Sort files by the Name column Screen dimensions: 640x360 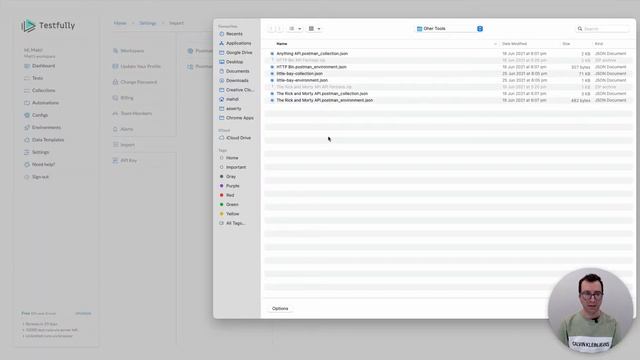click(x=282, y=44)
